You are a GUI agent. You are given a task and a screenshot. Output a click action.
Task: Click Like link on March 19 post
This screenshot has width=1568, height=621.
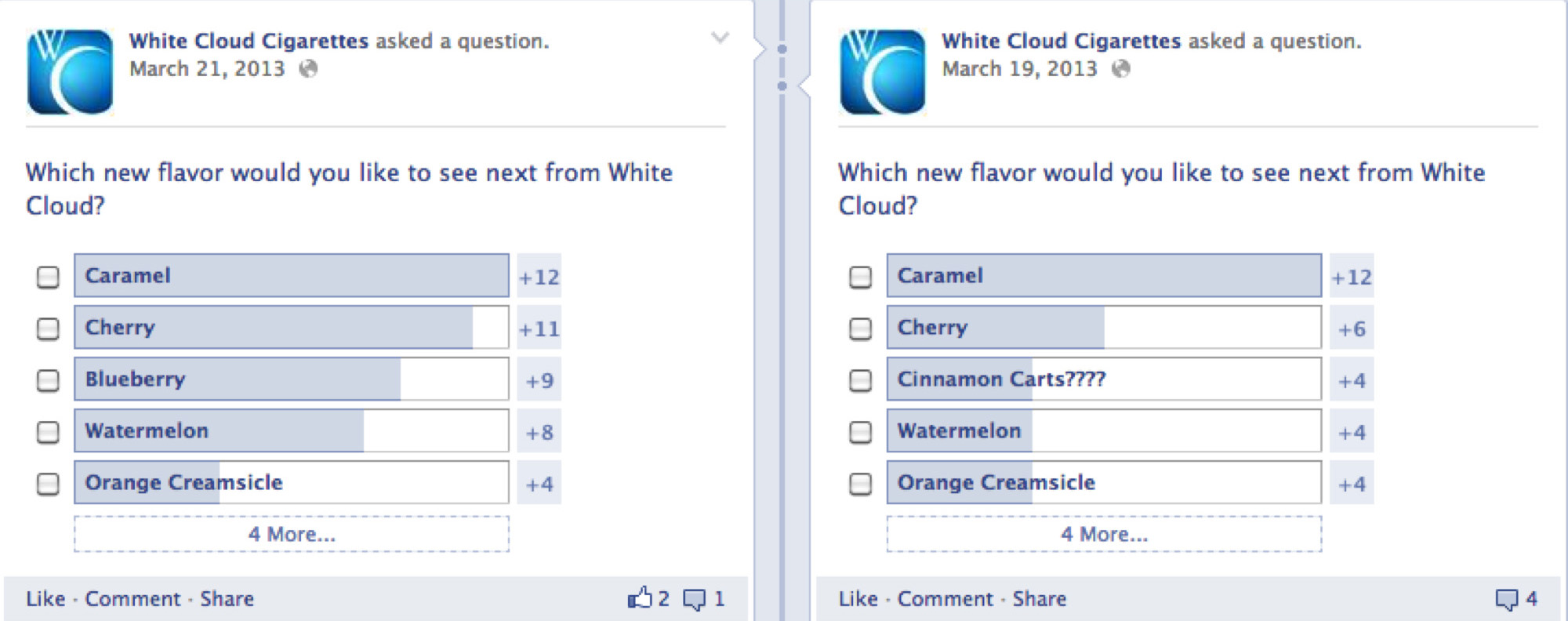(x=858, y=599)
